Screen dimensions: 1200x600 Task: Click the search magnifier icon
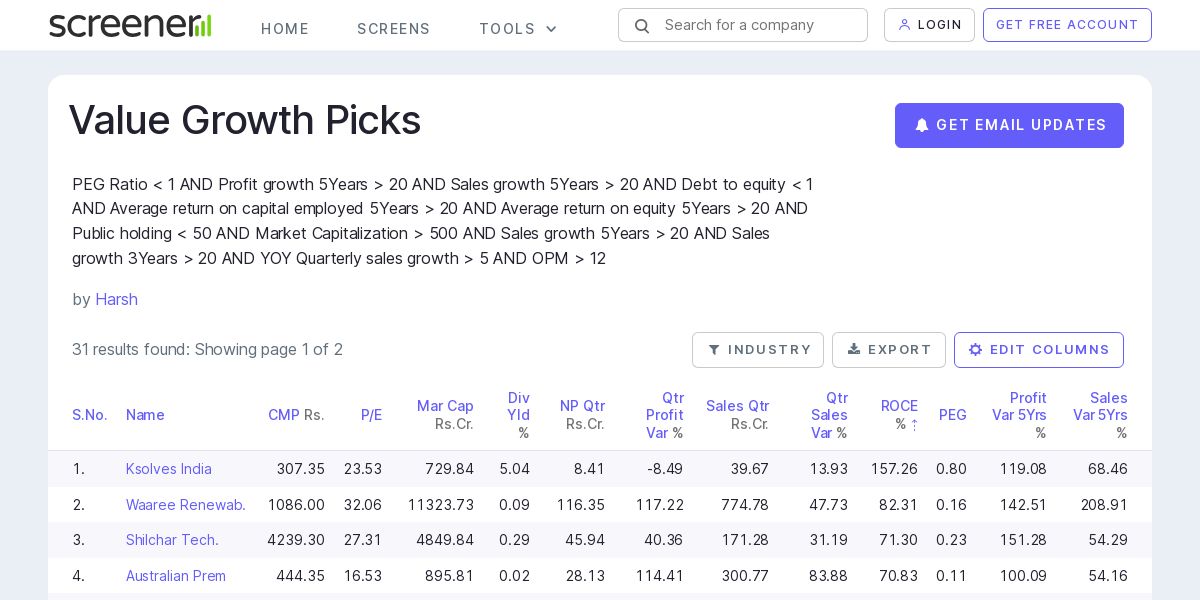tap(642, 26)
